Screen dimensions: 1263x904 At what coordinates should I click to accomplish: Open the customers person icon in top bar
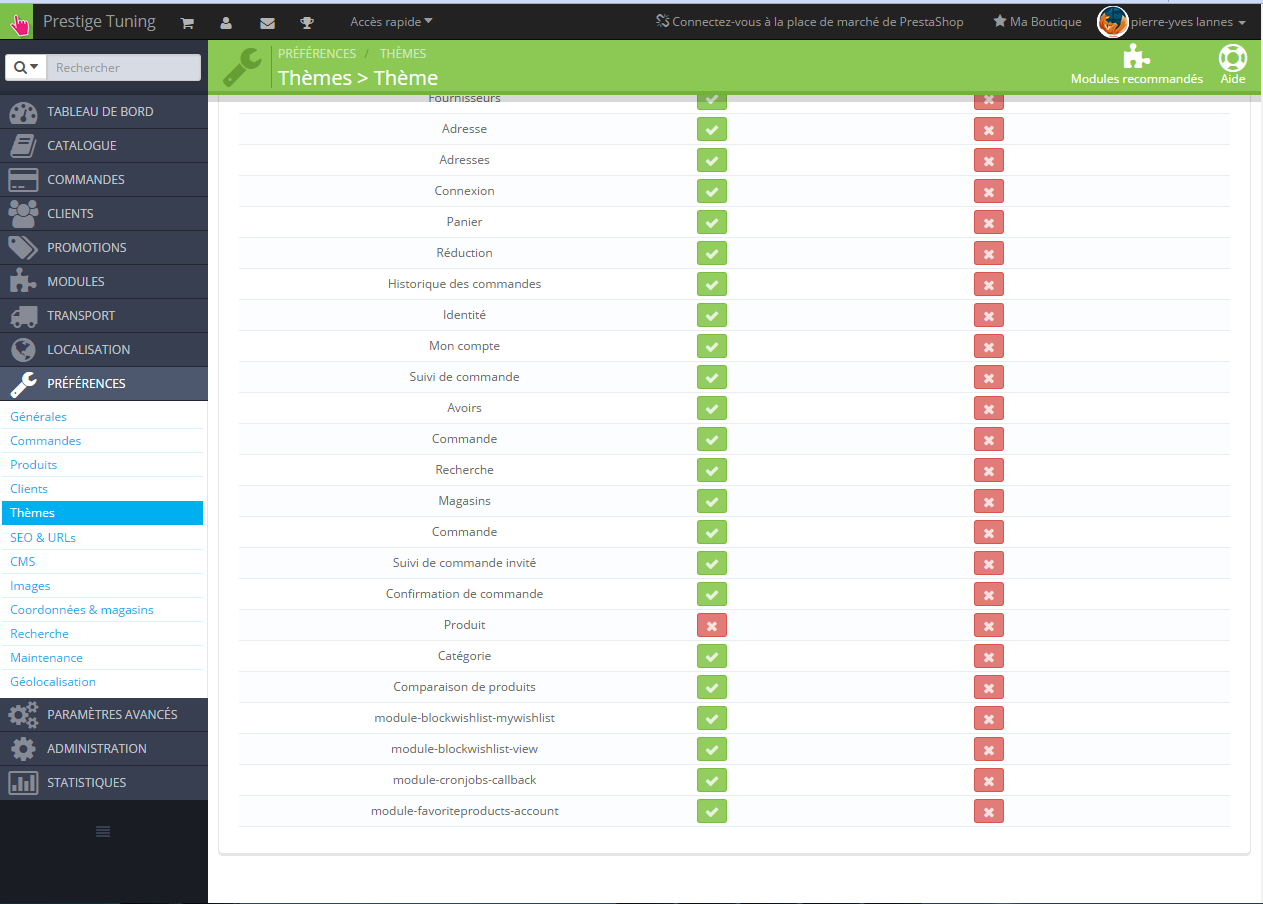226,22
